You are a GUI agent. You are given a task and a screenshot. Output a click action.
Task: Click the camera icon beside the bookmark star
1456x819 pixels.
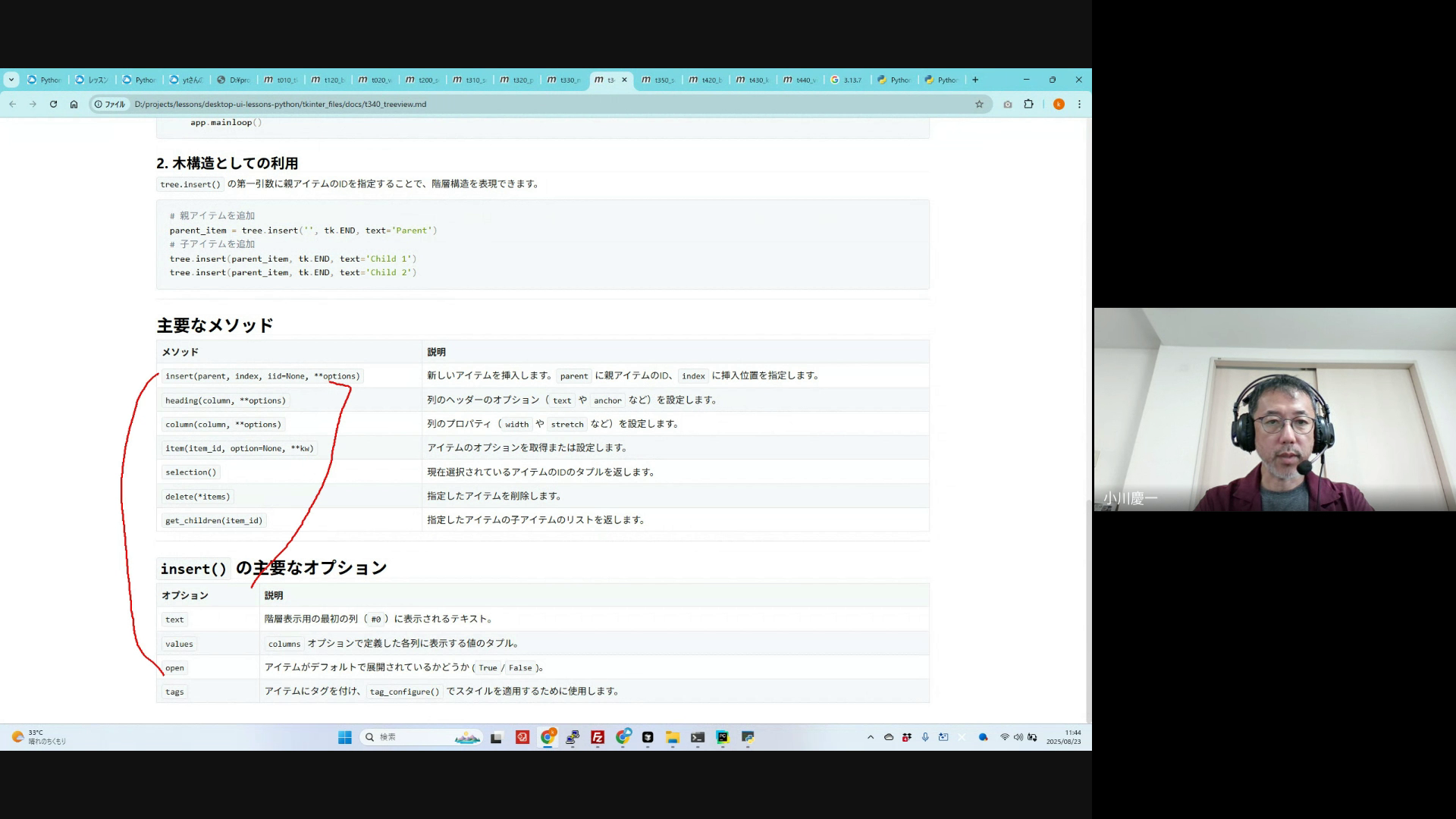tap(1007, 105)
